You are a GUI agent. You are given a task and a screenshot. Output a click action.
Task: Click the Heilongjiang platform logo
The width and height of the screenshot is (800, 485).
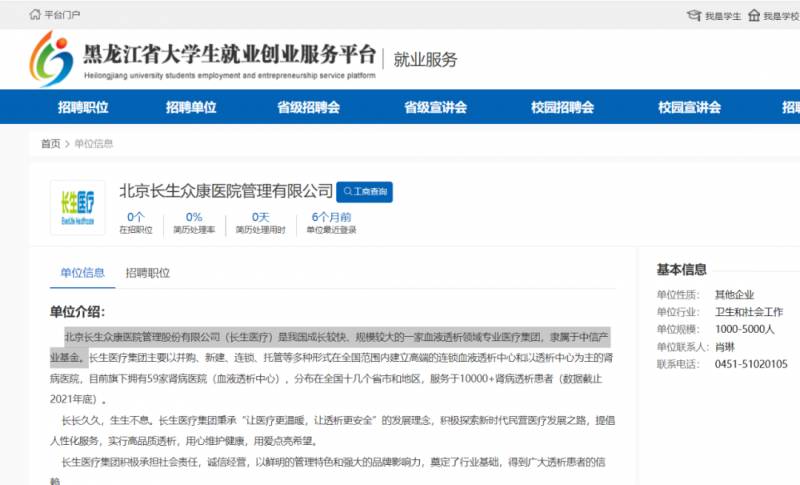(51, 59)
